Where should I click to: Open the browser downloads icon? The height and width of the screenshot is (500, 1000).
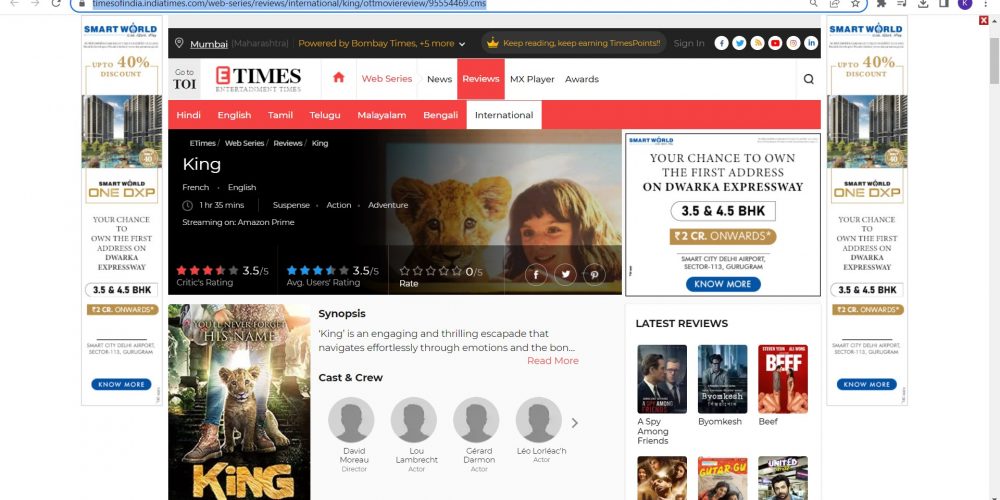pos(923,3)
